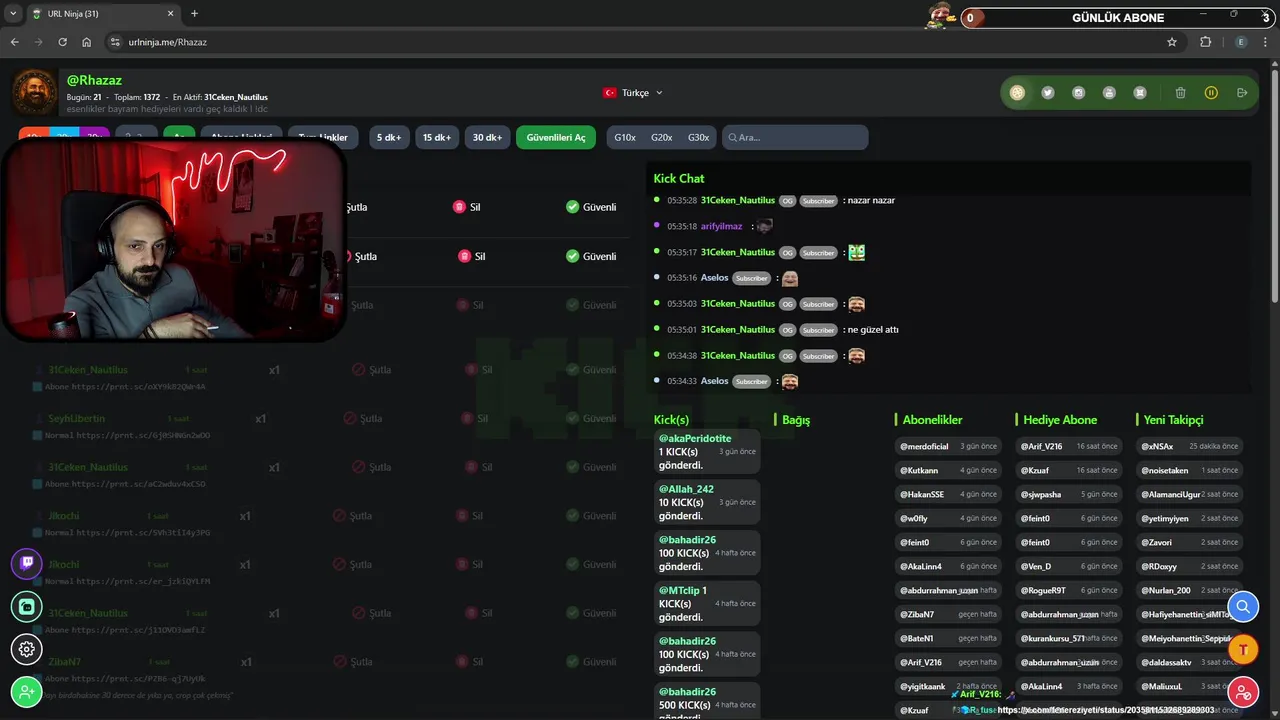Open the Türkçe language dropdown
The image size is (1280, 720).
633,93
